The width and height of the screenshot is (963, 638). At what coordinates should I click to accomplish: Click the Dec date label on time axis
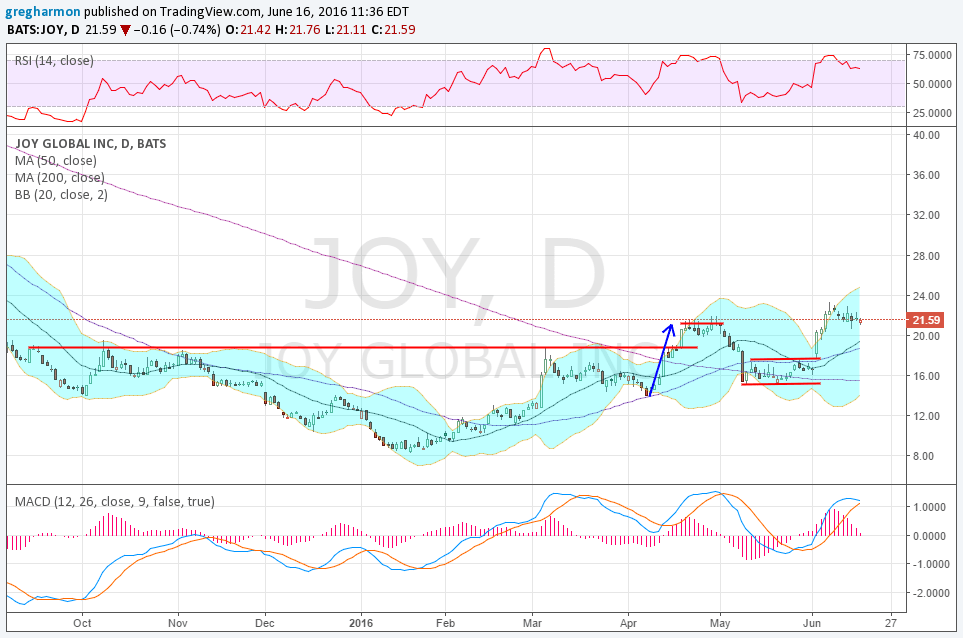click(x=265, y=623)
